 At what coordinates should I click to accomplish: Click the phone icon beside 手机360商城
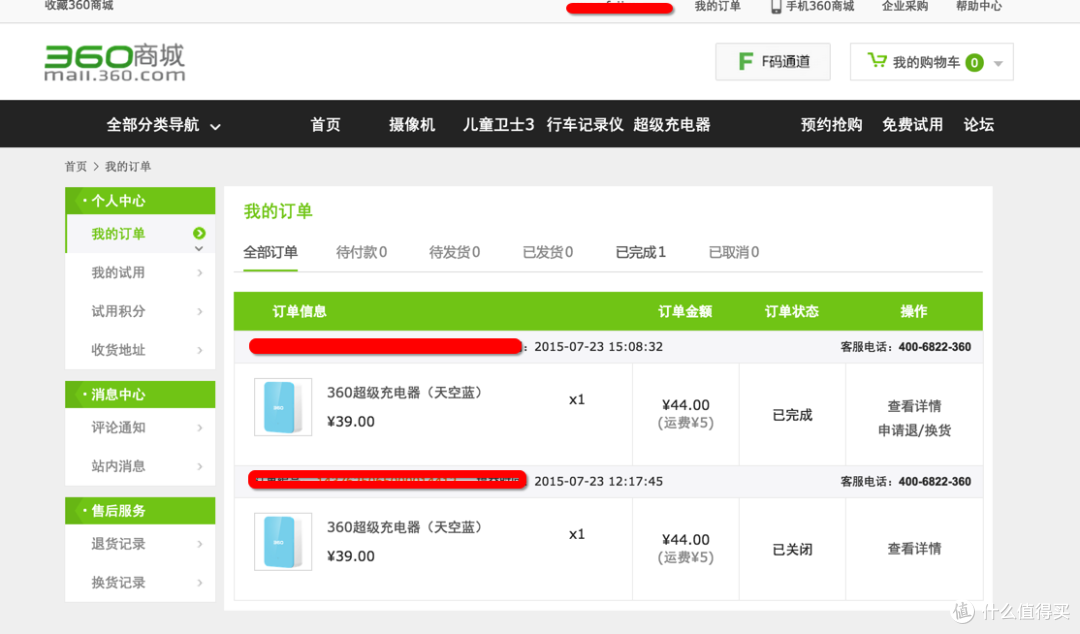click(x=776, y=6)
